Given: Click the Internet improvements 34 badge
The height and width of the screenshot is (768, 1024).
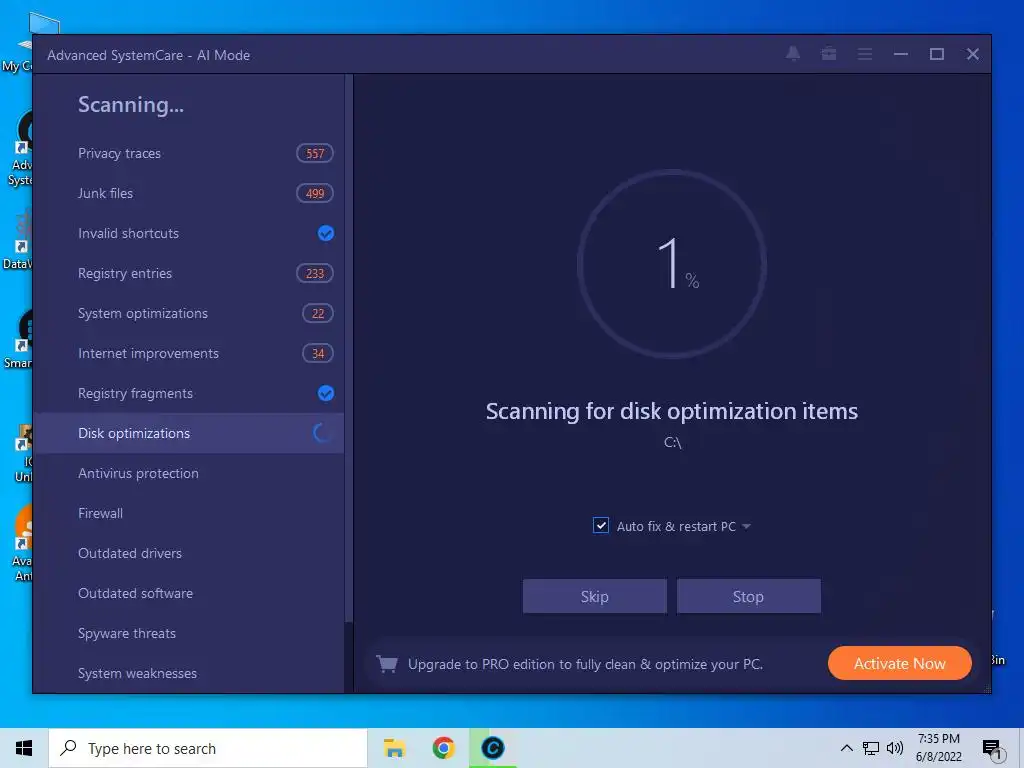Looking at the screenshot, I should point(317,353).
